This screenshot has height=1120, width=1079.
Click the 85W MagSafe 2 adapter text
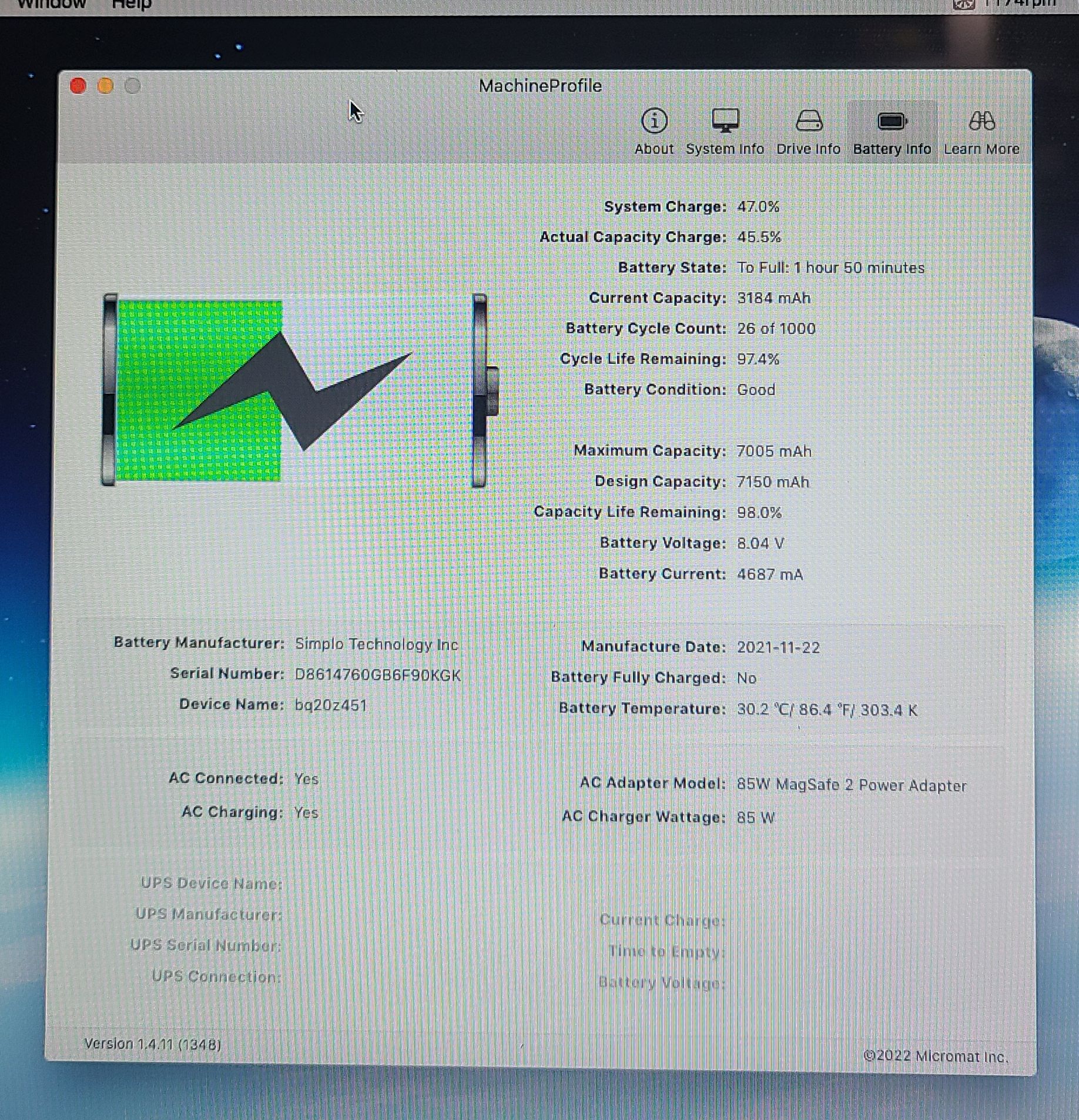(851, 785)
